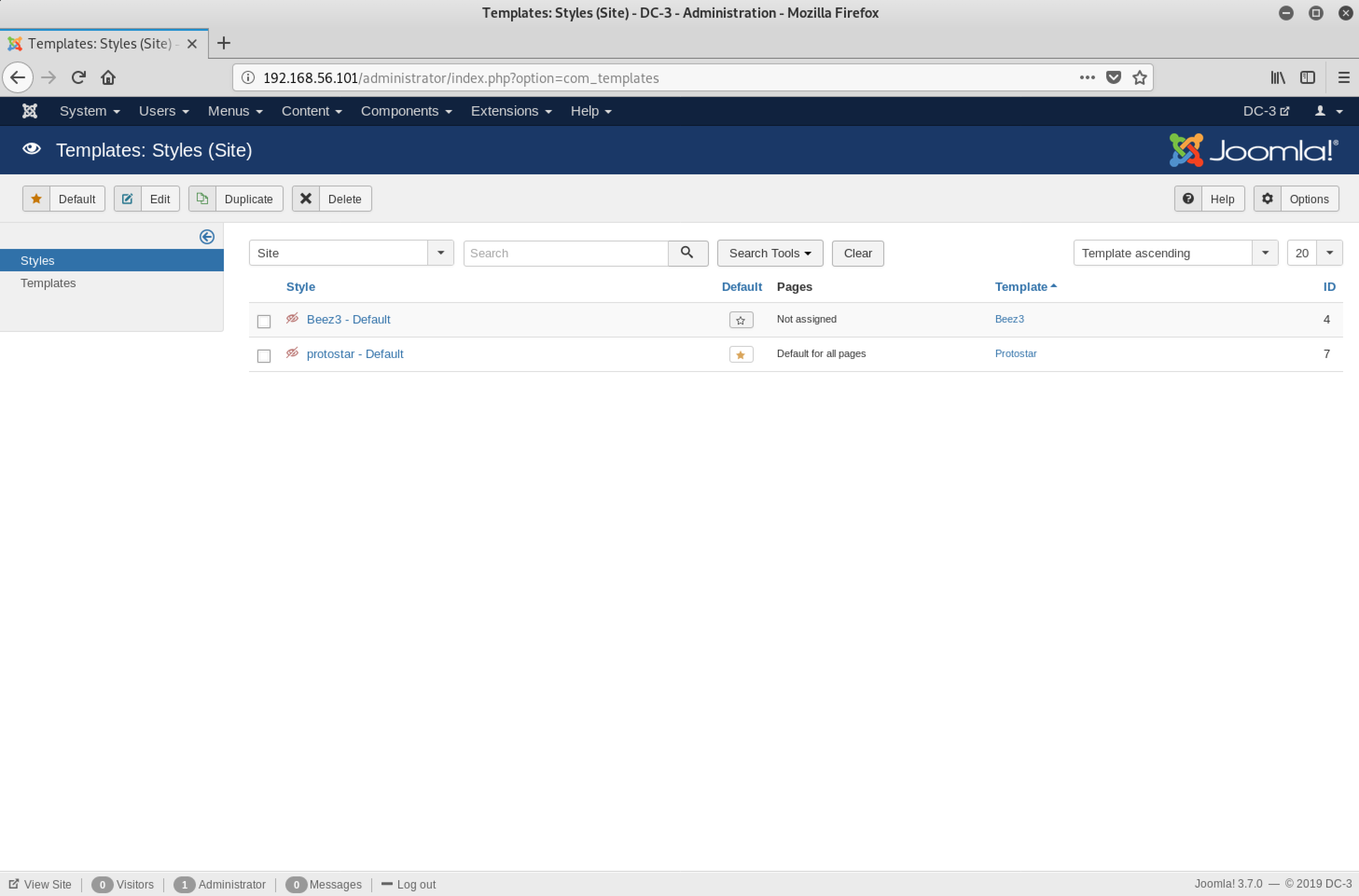Screen dimensions: 1359x896
Task: Open the Template ascending sort dropdown
Action: pyautogui.click(x=1176, y=253)
